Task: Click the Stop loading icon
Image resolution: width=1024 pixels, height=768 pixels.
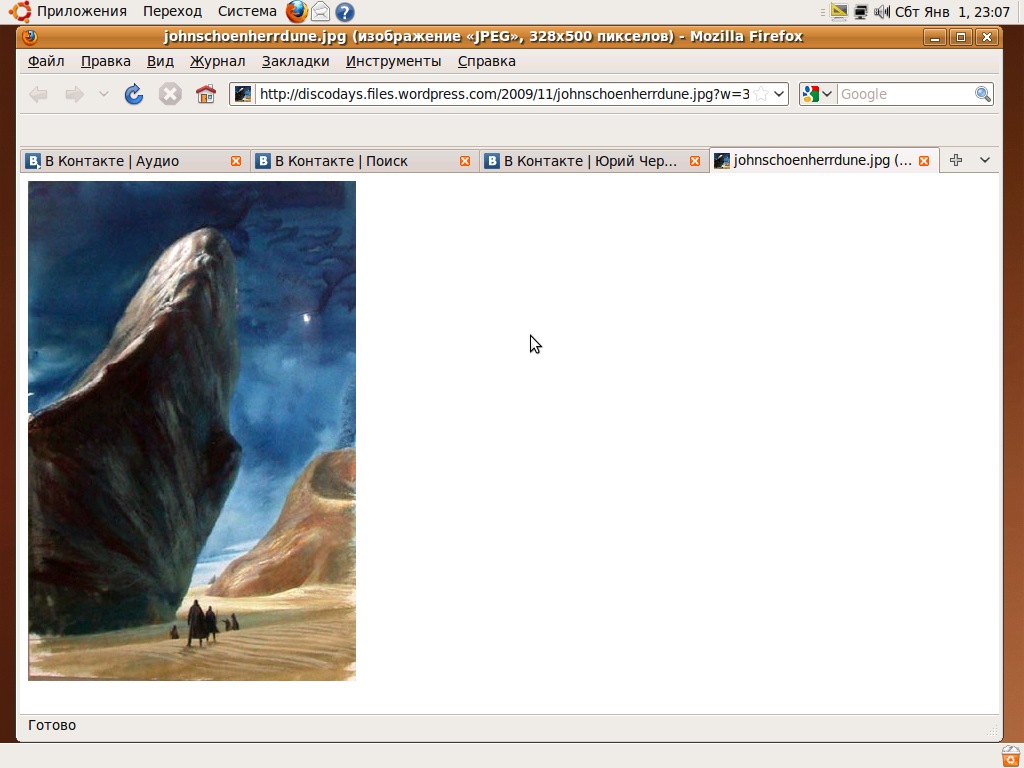Action: coord(170,94)
